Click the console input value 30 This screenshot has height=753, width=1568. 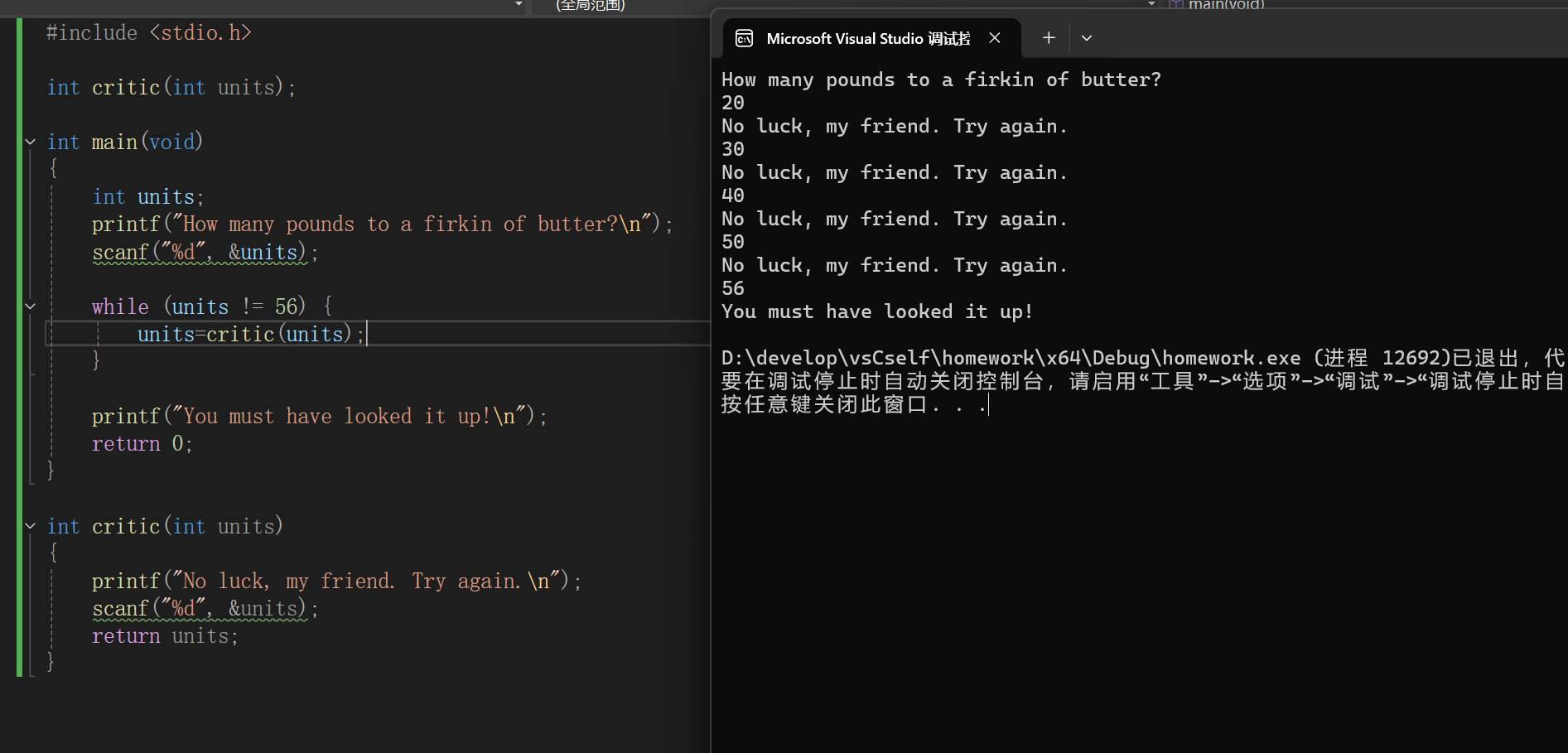(733, 149)
